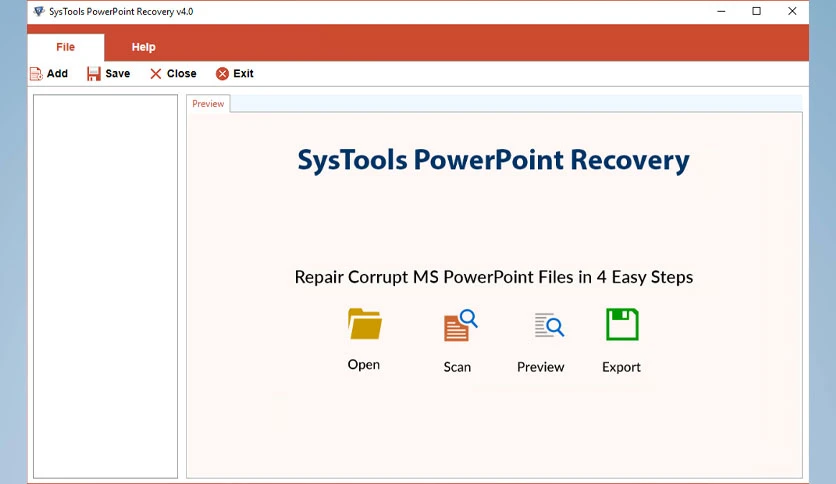Click the Scan document magnifier icon
The width and height of the screenshot is (836, 484).
pos(461,325)
